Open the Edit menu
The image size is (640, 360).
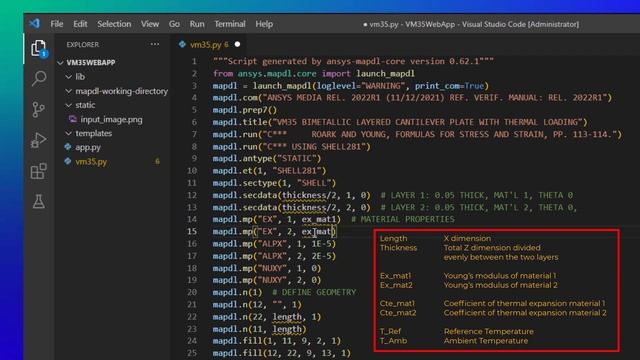coord(80,24)
